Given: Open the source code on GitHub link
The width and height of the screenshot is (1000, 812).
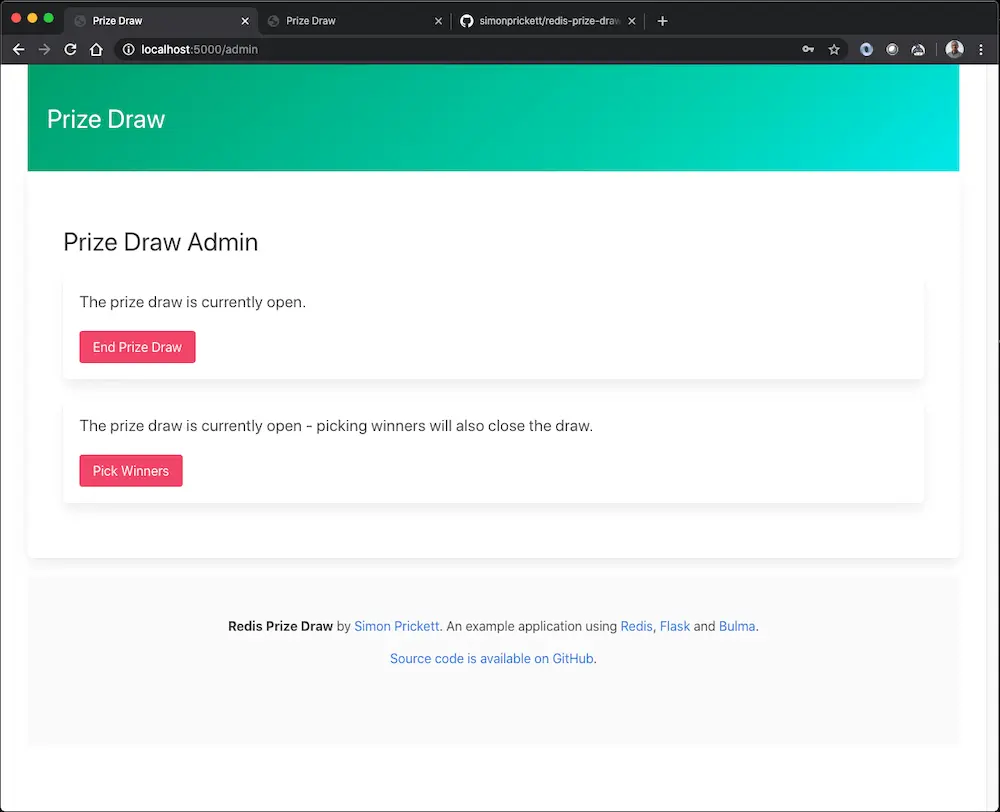Looking at the screenshot, I should pyautogui.click(x=492, y=658).
